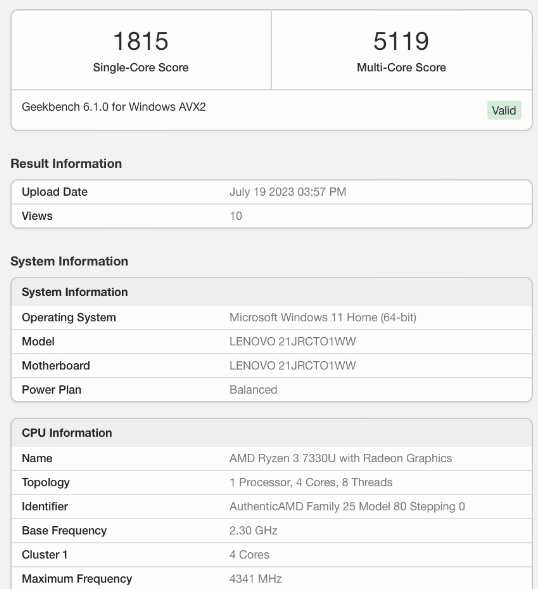Click the Name row label
Screen dimensions: 538x589
pos(37,458)
